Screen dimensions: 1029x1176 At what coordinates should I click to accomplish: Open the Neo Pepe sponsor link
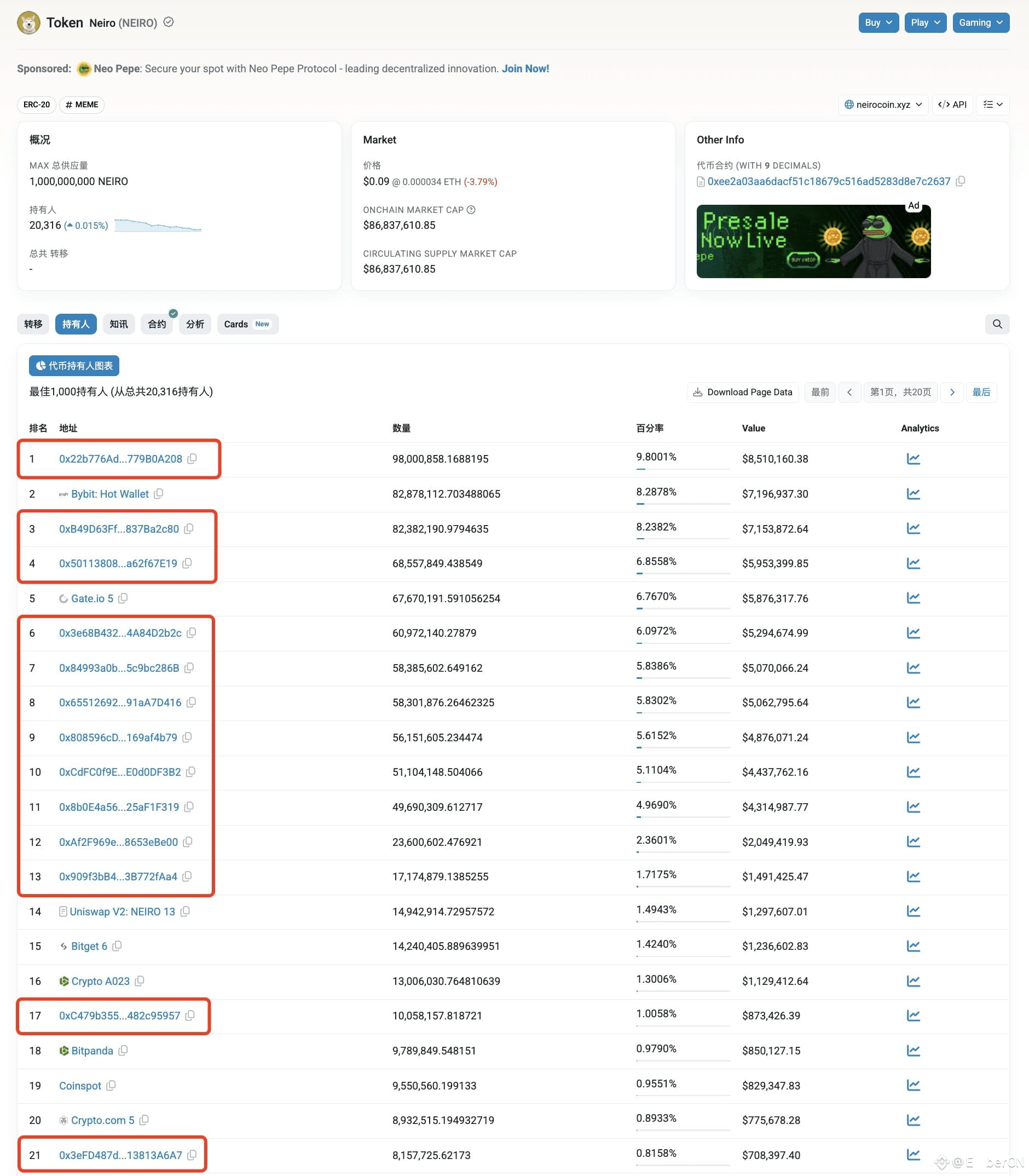(x=117, y=68)
